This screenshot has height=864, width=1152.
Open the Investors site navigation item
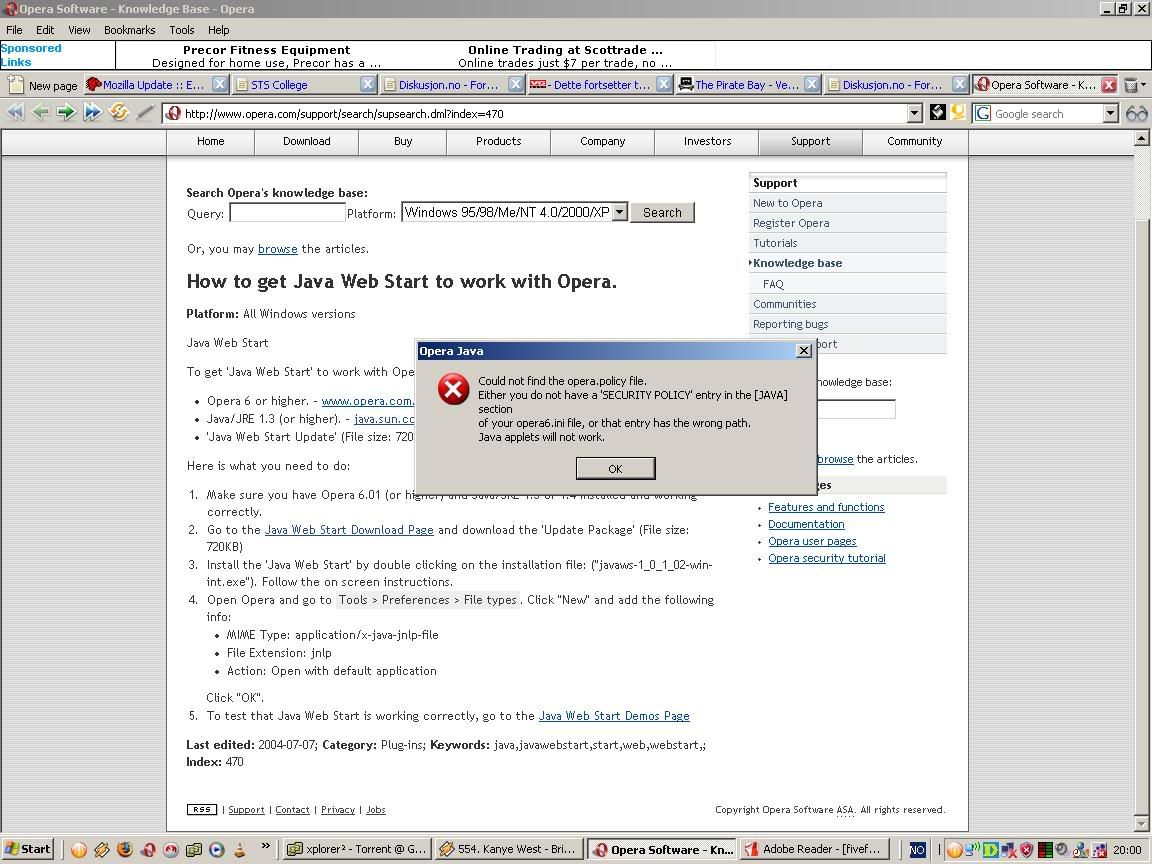click(707, 141)
